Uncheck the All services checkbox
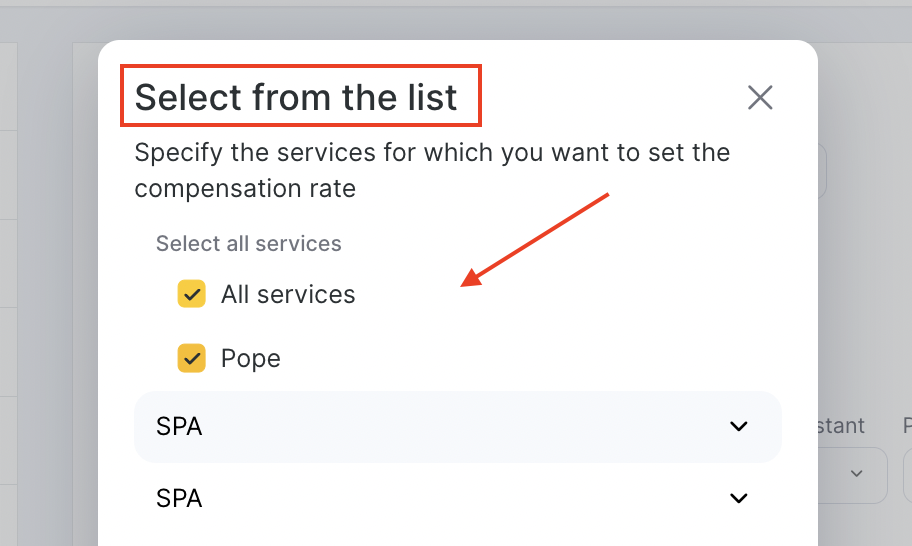Screen dimensions: 912x546 191,294
